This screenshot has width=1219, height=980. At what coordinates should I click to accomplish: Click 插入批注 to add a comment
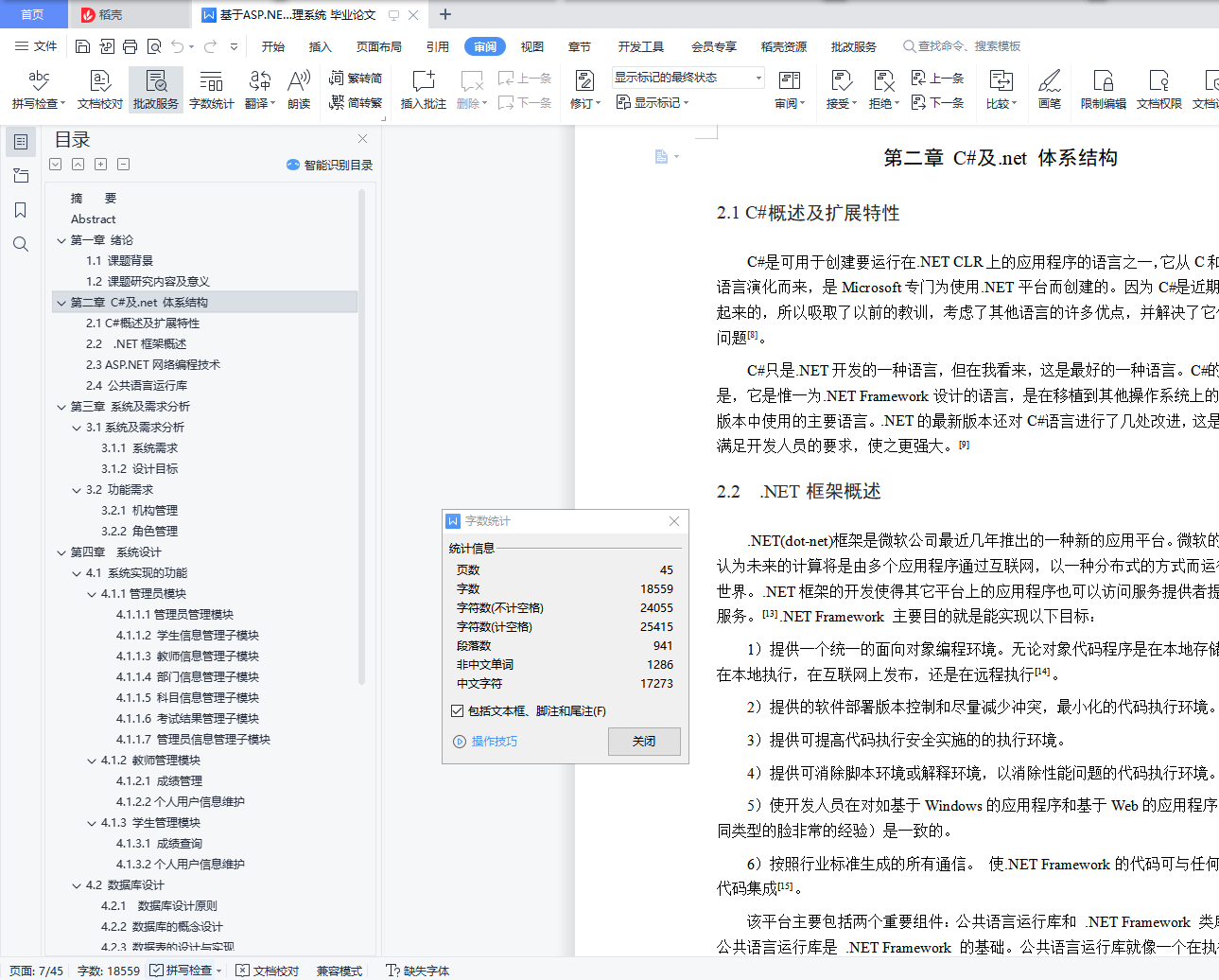tap(424, 90)
